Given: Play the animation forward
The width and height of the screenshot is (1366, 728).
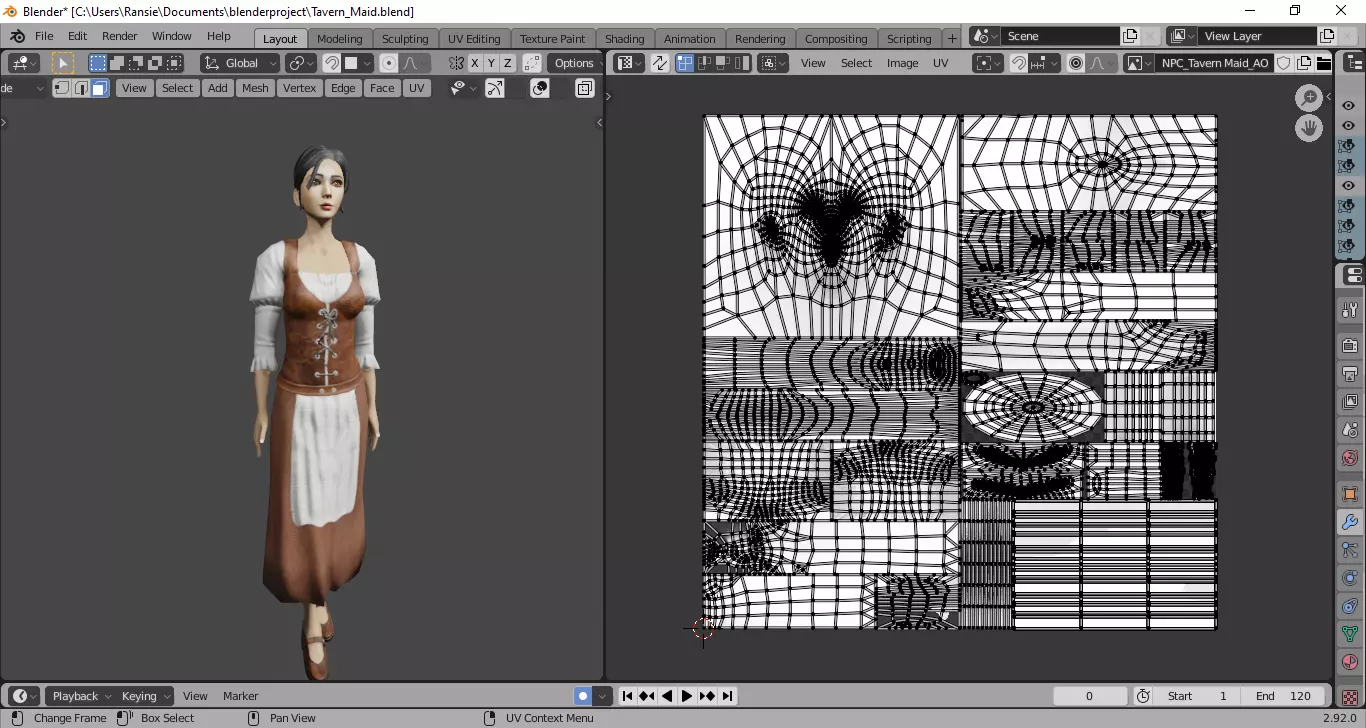Looking at the screenshot, I should click(x=687, y=696).
